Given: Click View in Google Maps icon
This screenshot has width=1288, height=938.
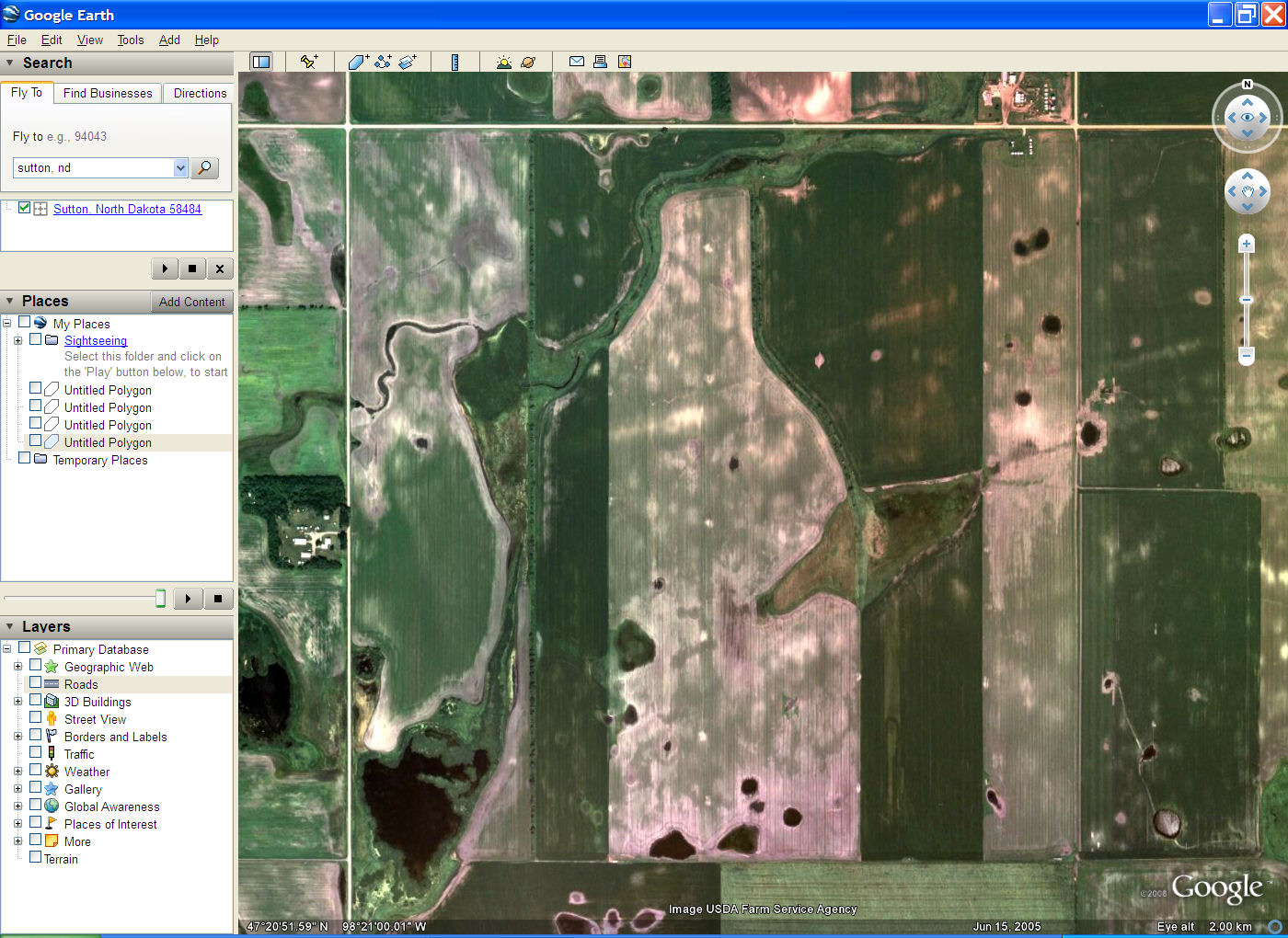Looking at the screenshot, I should point(625,62).
